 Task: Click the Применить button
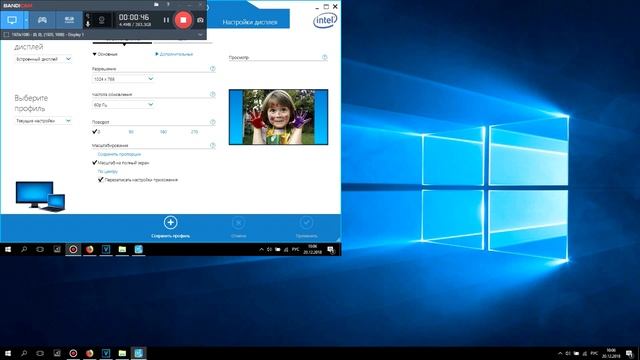click(307, 227)
